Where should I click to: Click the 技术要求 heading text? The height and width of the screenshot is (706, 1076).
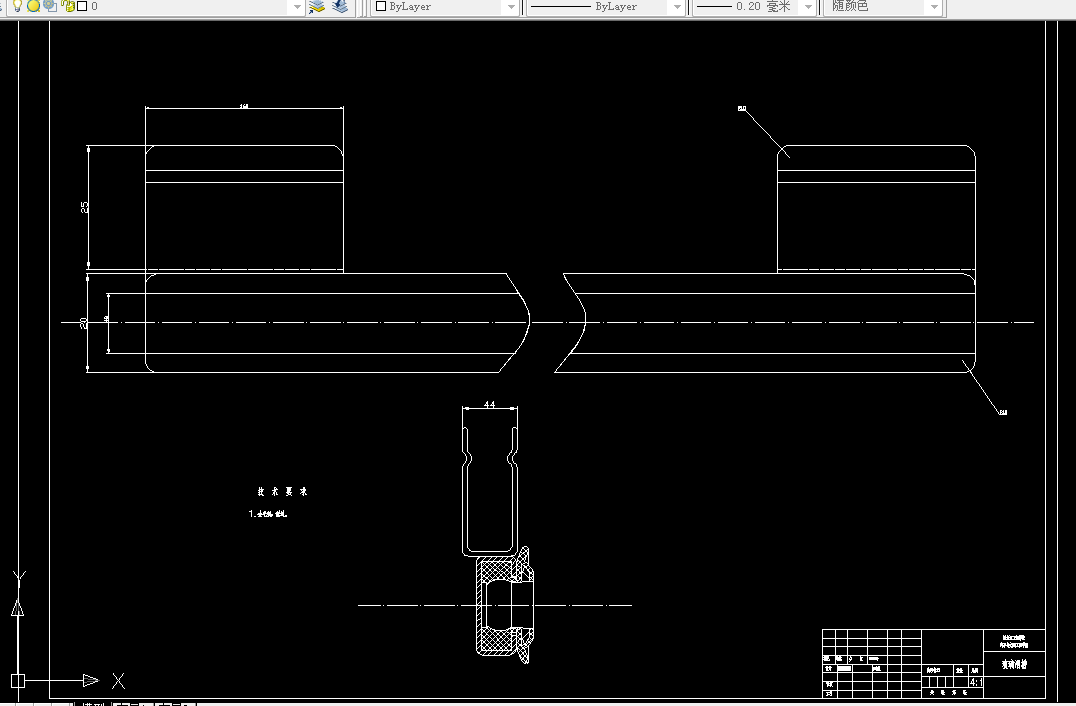[x=283, y=491]
